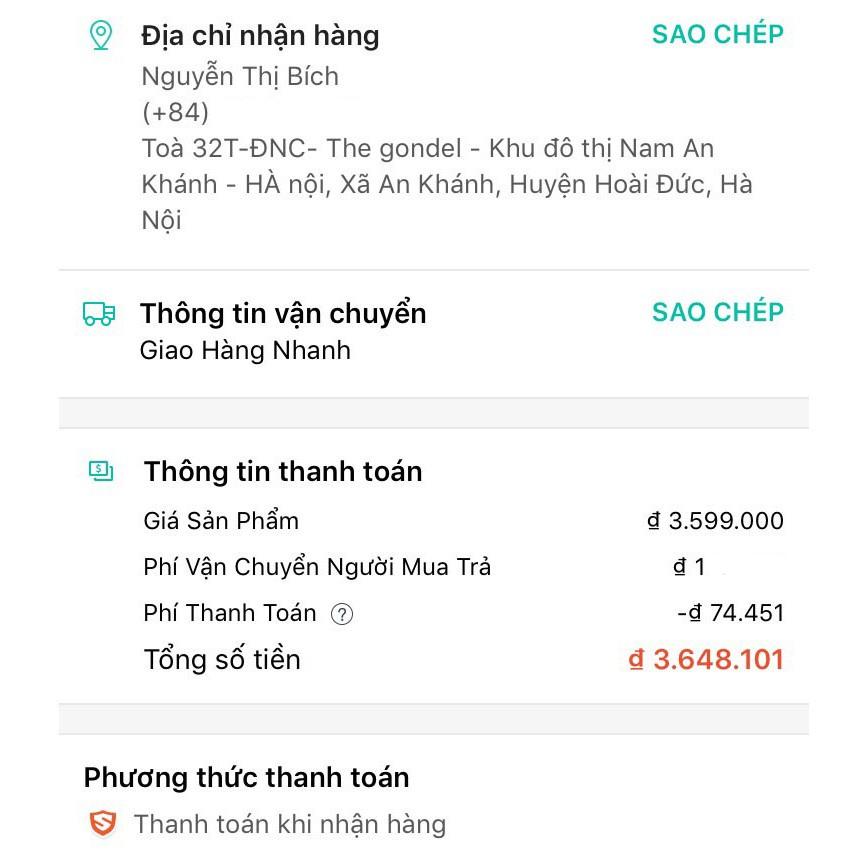Screen dimensions: 868x868
Task: Select the Thông tin thanh toán heading
Action: [283, 472]
